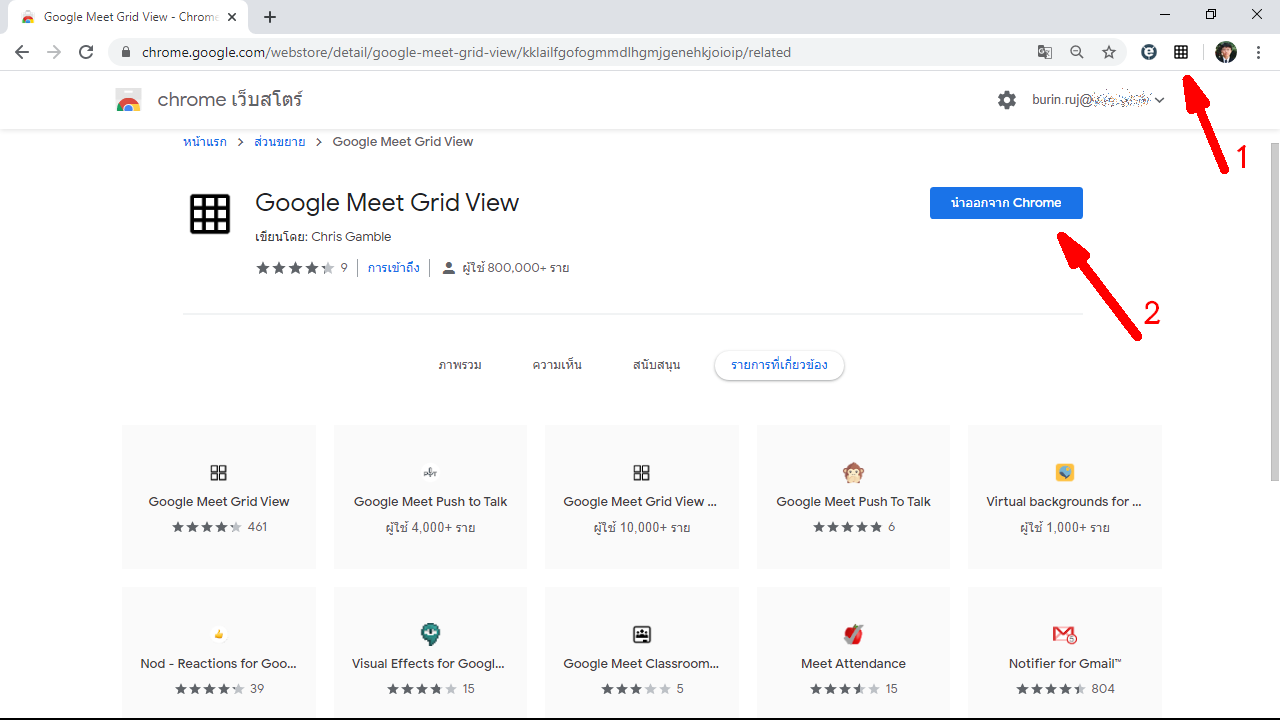Expand the burin.ruj account dropdown
The image size is (1280, 720).
coord(1160,100)
